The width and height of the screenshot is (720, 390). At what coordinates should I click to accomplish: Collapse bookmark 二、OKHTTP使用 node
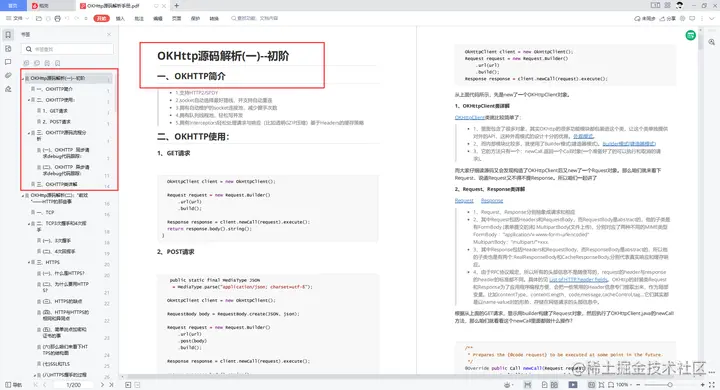tap(28, 100)
